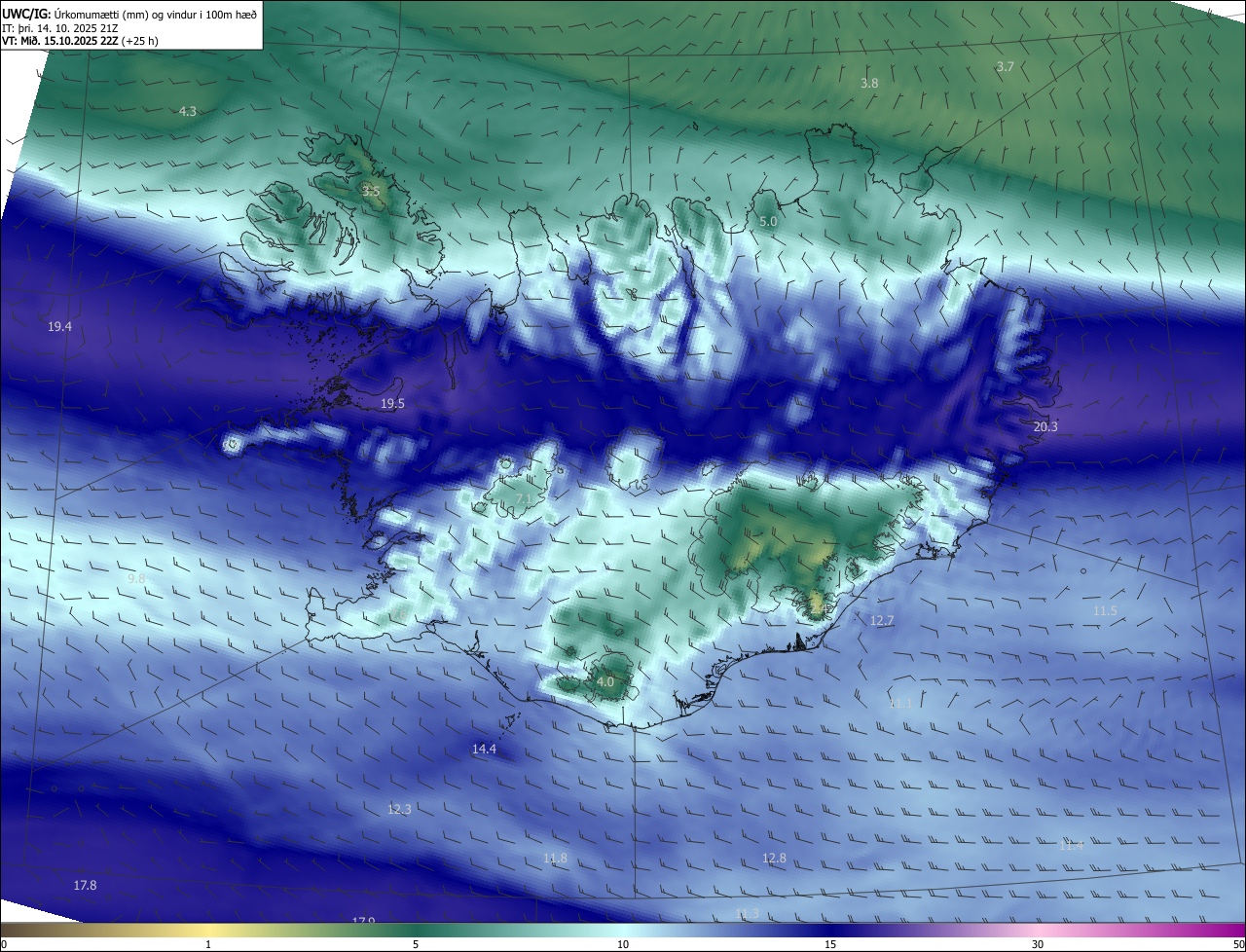Screen dimensions: 1246x952
Task: Click the 50 tick on color scale
Action: [x=1238, y=945]
